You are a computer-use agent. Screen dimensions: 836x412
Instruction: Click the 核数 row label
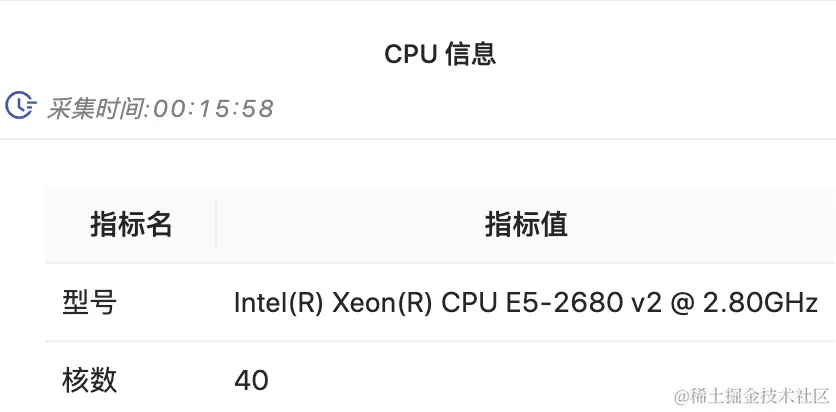click(90, 380)
